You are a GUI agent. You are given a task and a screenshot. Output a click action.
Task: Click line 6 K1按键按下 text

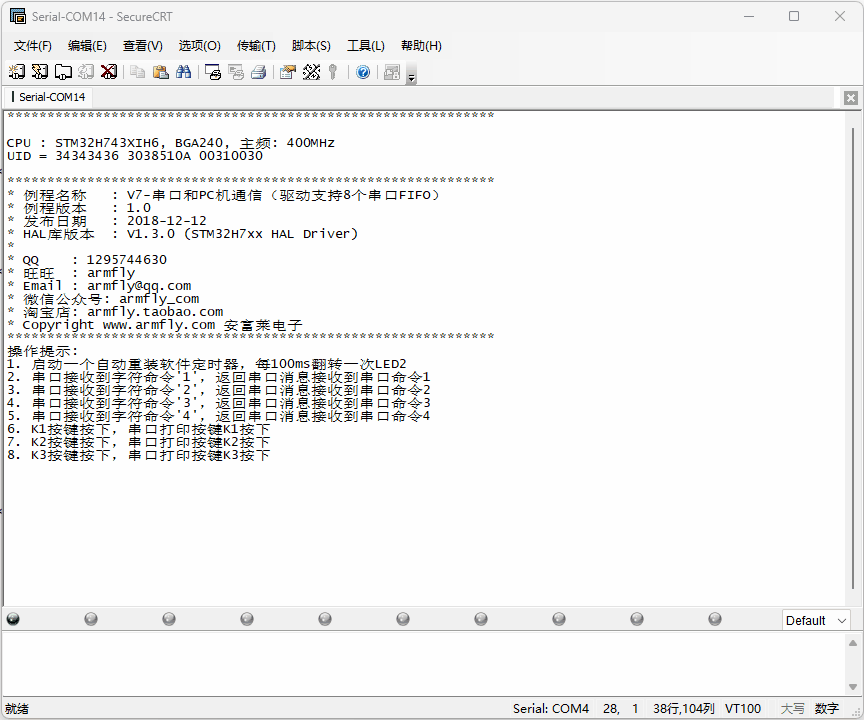point(138,429)
